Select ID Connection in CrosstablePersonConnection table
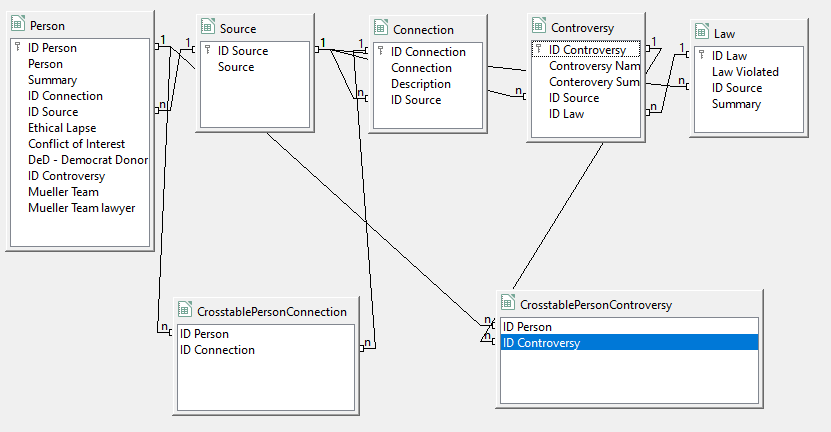 pyautogui.click(x=266, y=350)
